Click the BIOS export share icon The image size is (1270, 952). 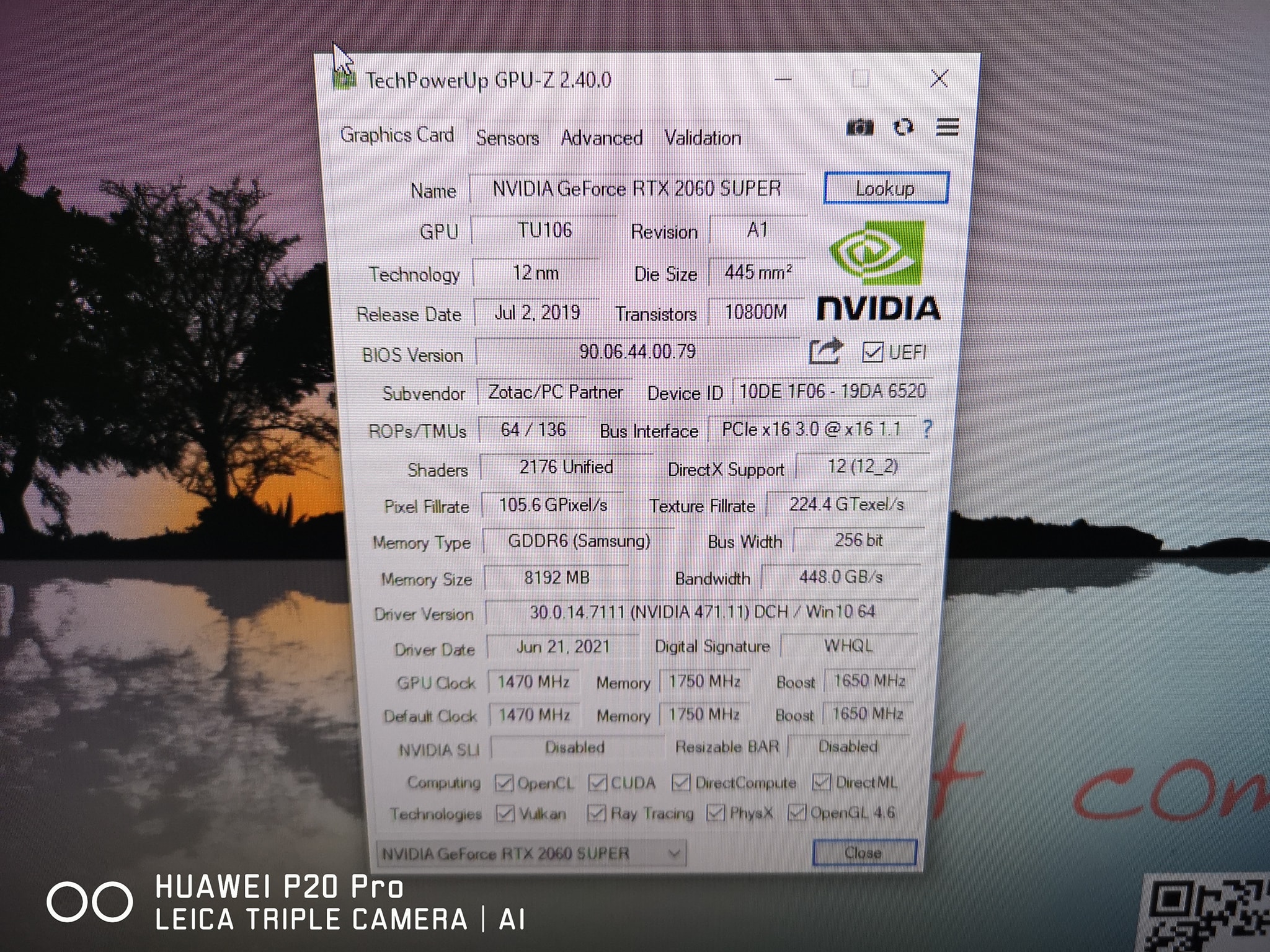825,351
